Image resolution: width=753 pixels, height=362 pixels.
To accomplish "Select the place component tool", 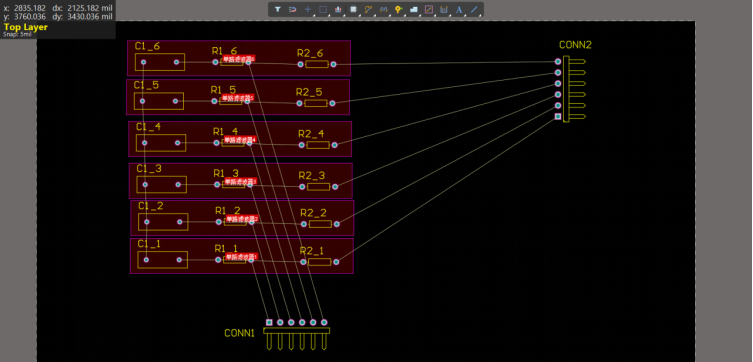I will 353,9.
